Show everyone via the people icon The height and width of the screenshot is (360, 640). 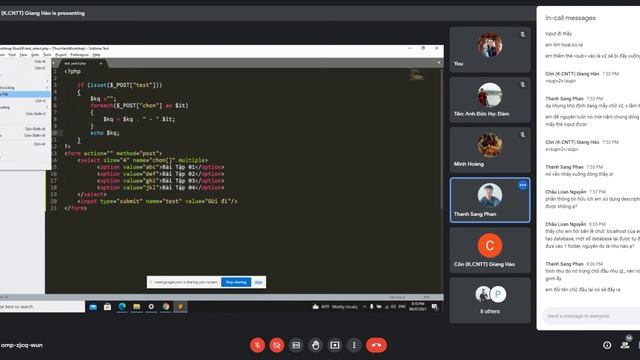pyautogui.click(x=625, y=345)
